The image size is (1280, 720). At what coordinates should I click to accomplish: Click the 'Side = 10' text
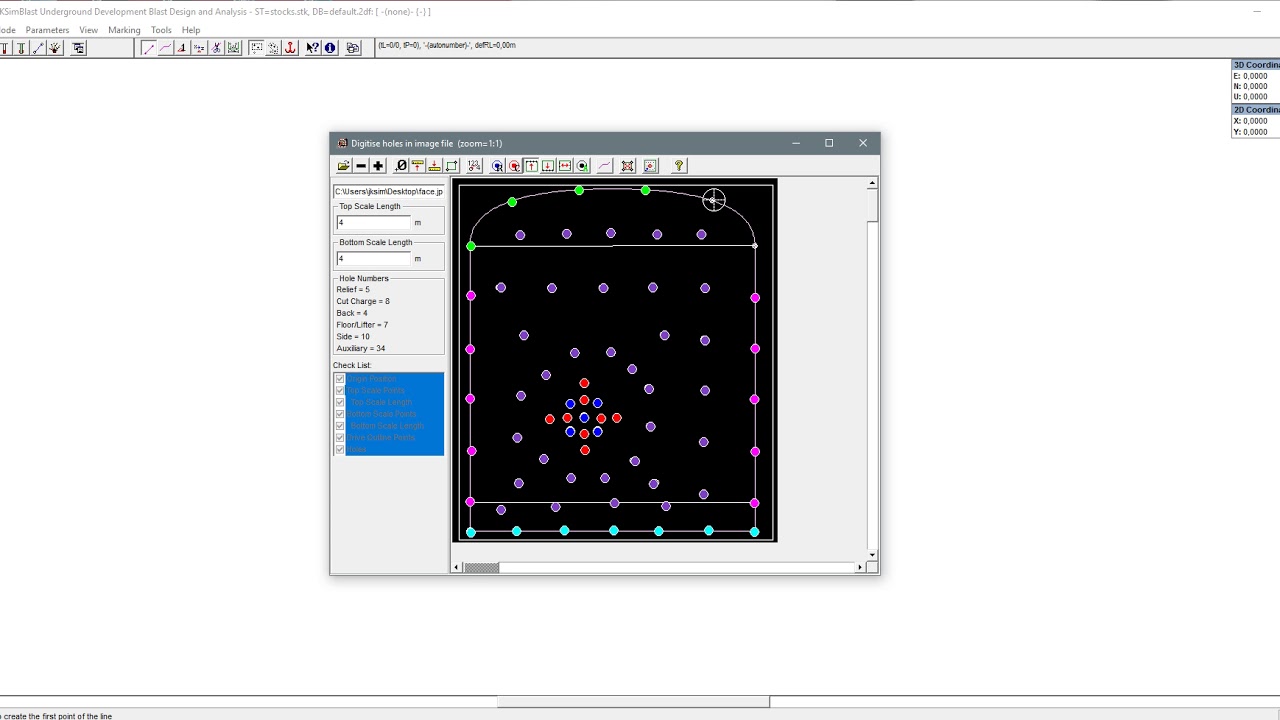pyautogui.click(x=353, y=337)
